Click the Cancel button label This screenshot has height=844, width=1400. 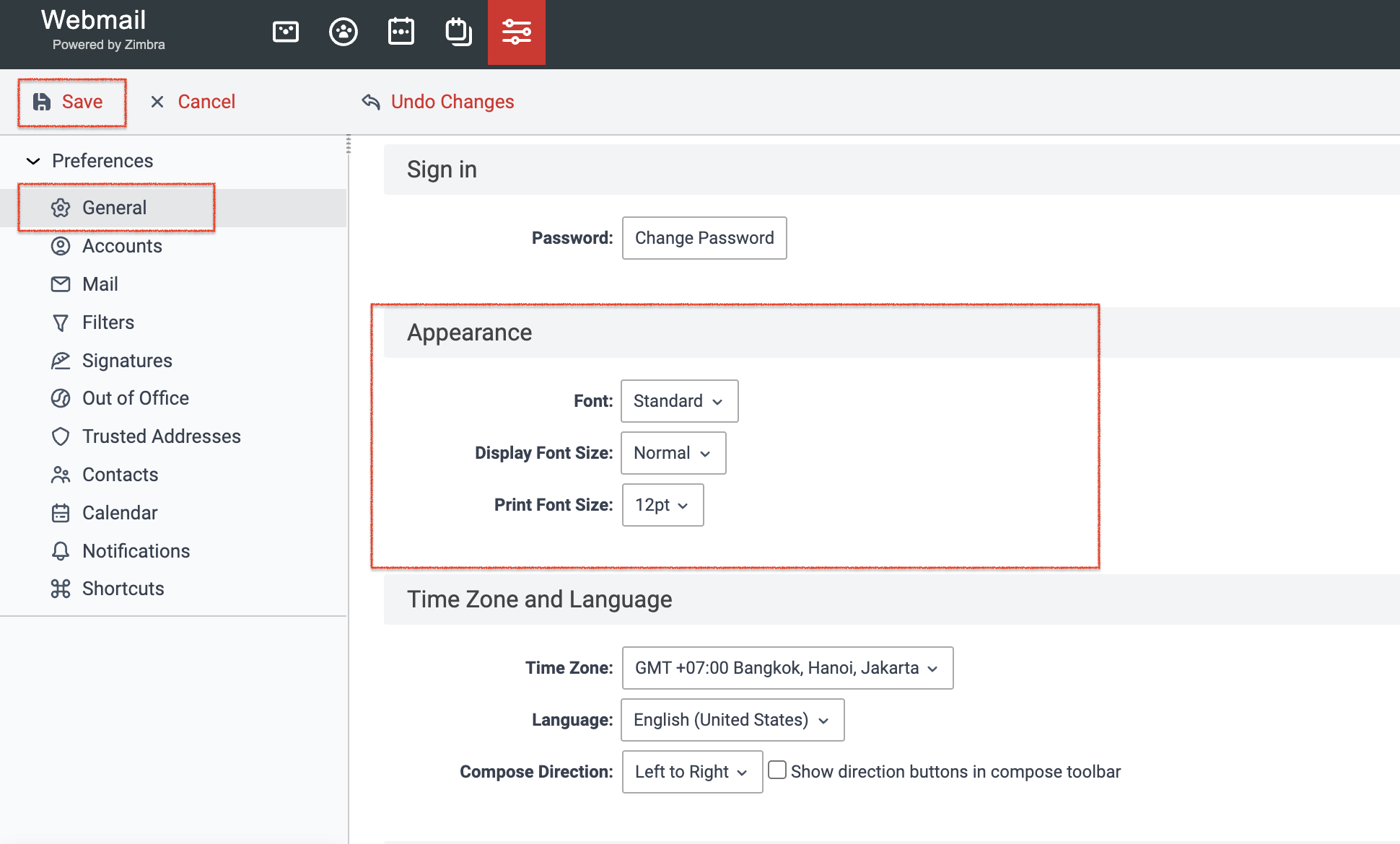tap(206, 102)
